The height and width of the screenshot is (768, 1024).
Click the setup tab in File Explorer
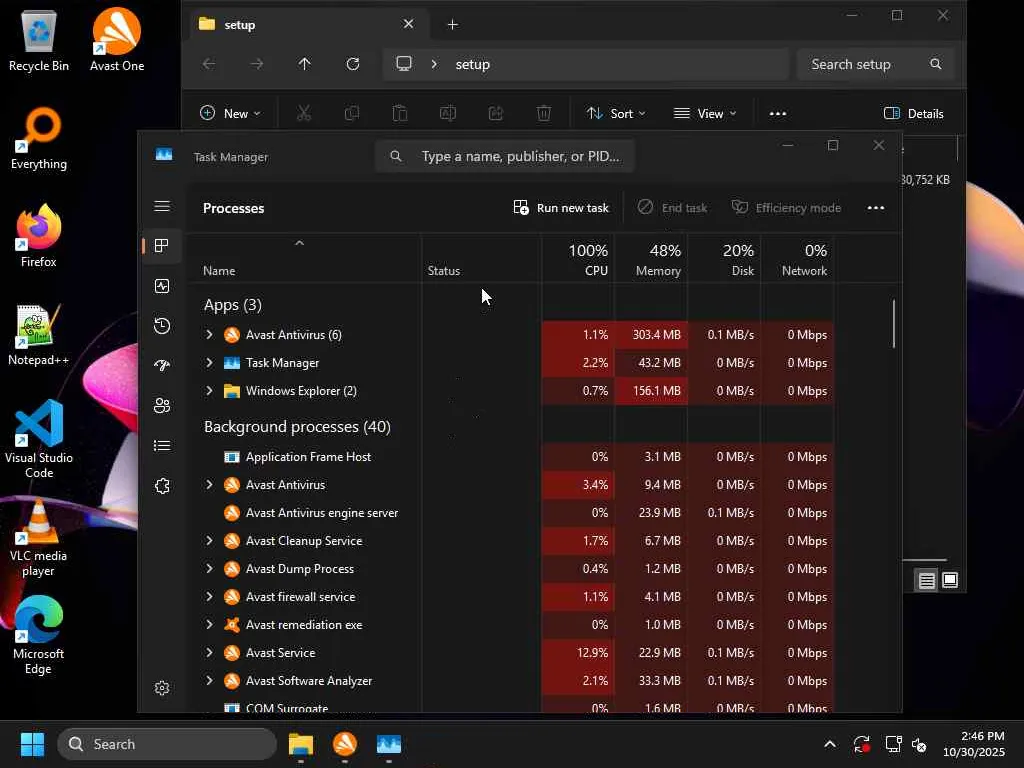coord(307,25)
